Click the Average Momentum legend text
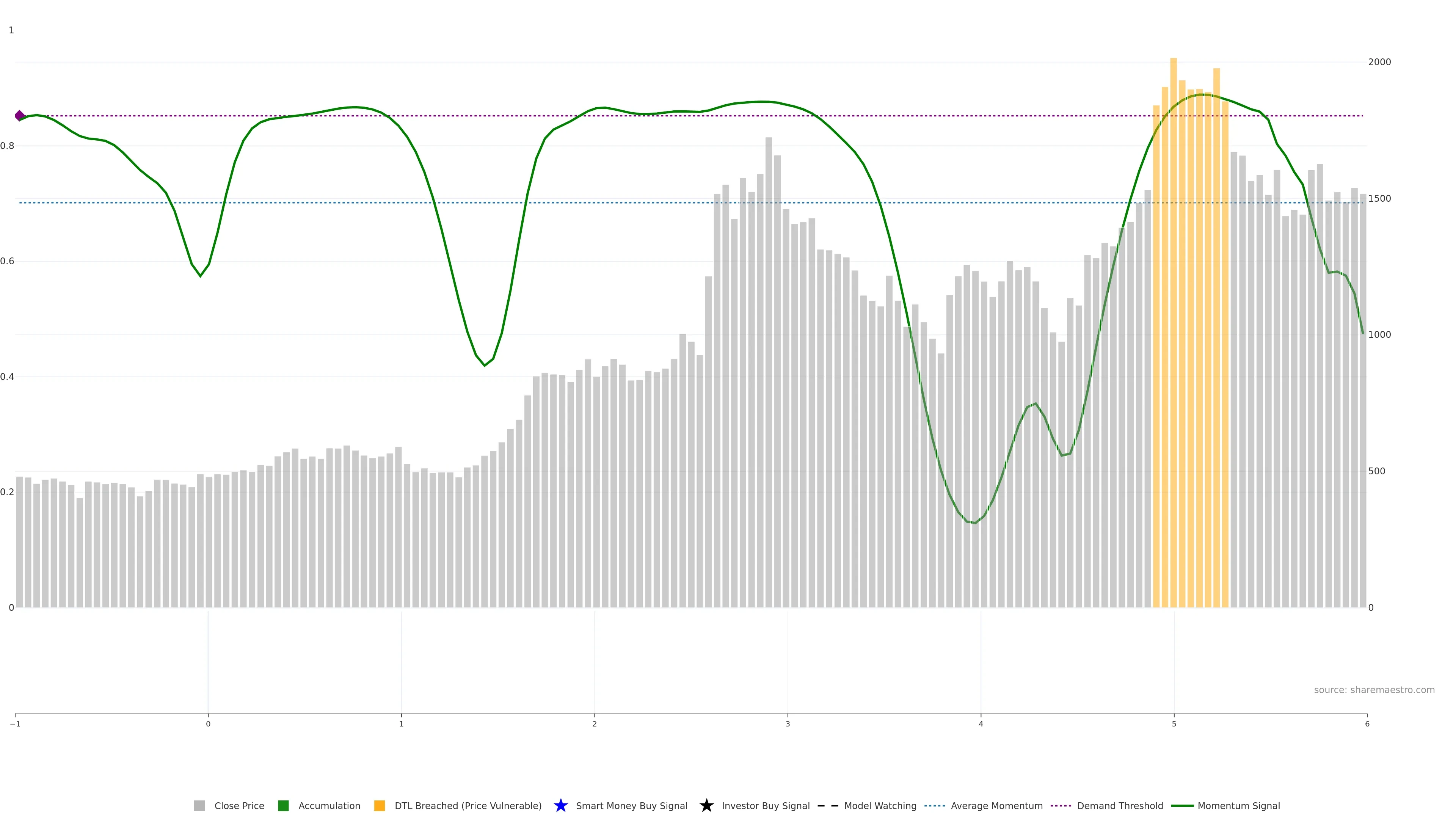 coord(996,805)
